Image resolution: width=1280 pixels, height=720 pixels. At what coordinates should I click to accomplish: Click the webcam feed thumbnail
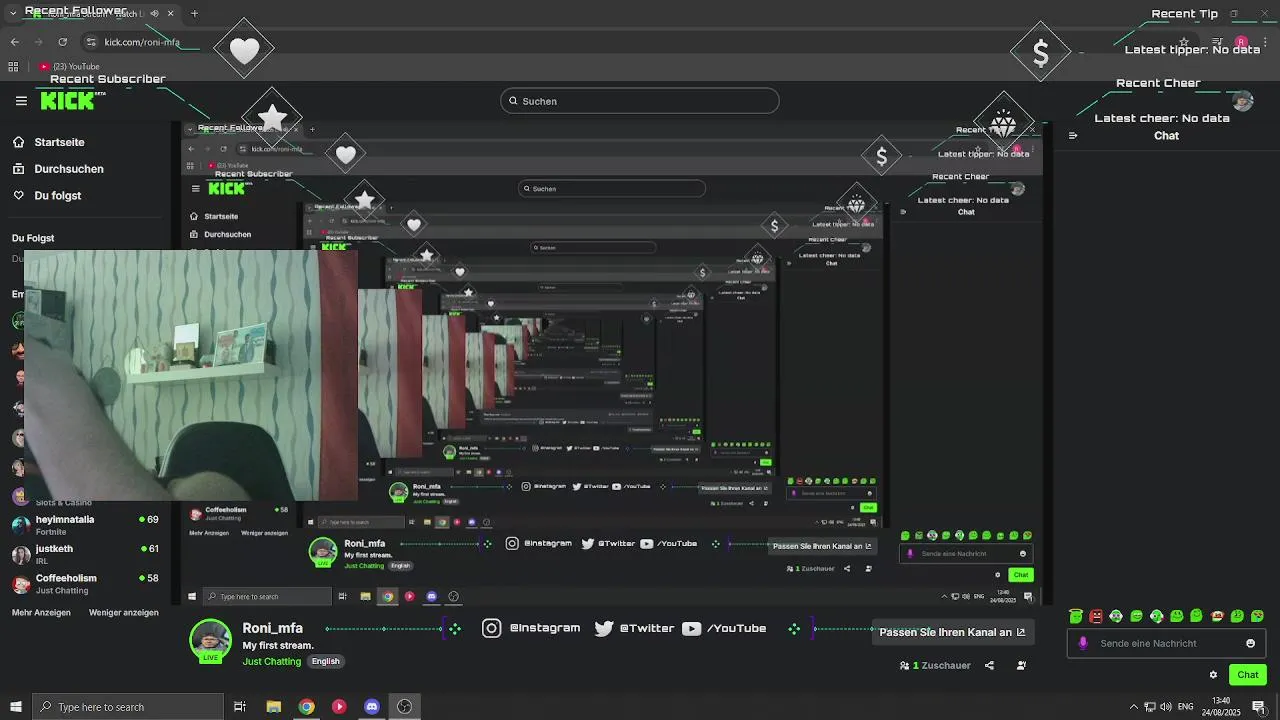190,375
